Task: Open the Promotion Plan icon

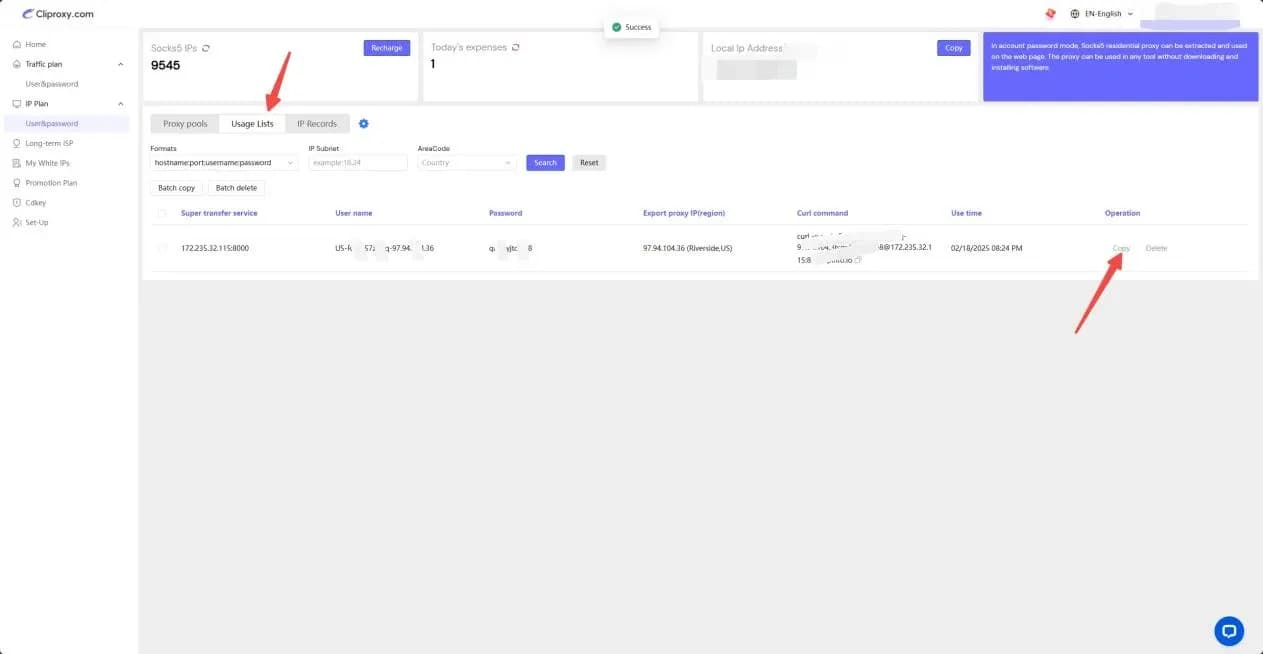Action: pos(18,182)
